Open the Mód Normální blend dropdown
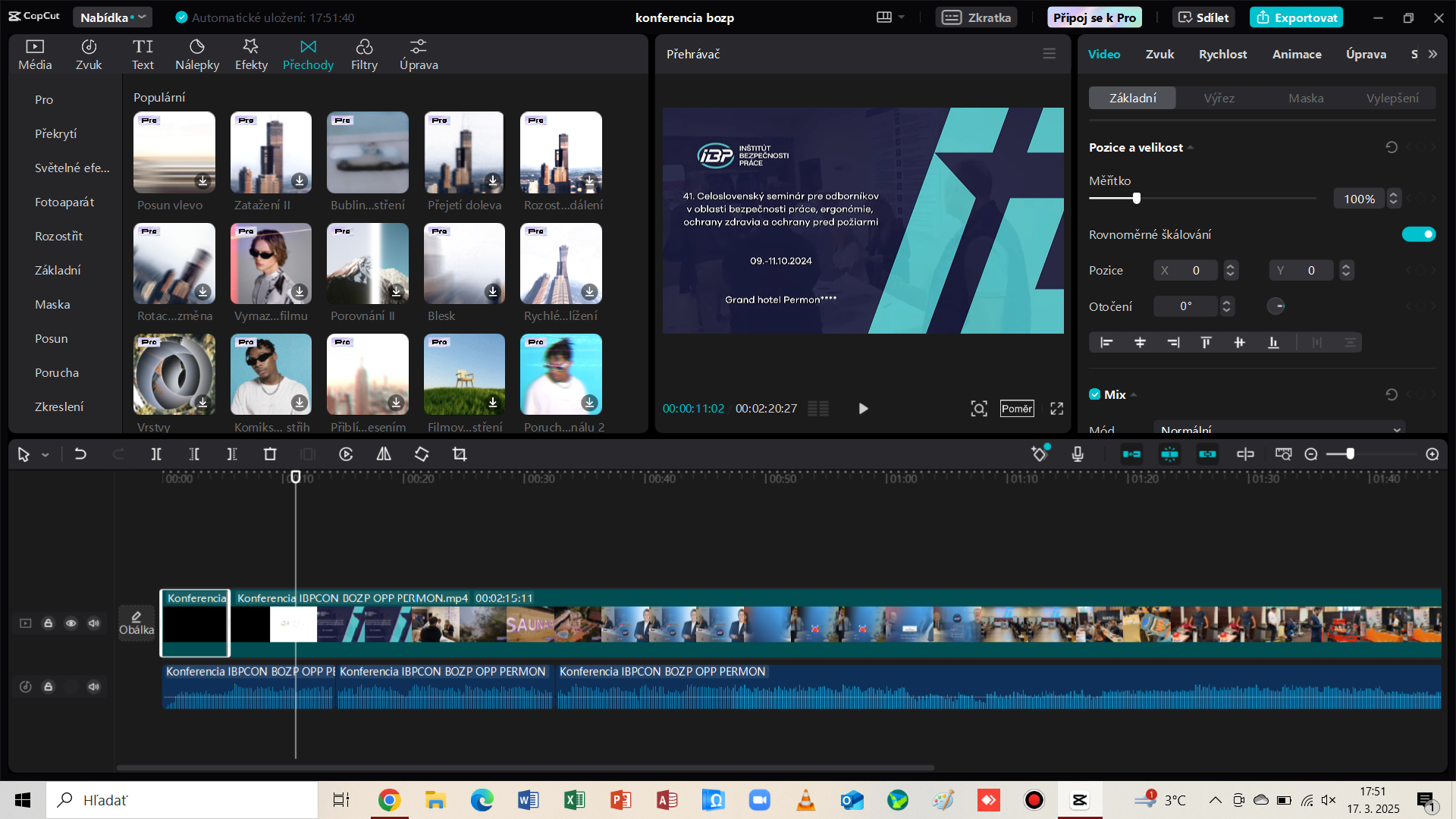Image resolution: width=1456 pixels, height=819 pixels. coord(1279,429)
